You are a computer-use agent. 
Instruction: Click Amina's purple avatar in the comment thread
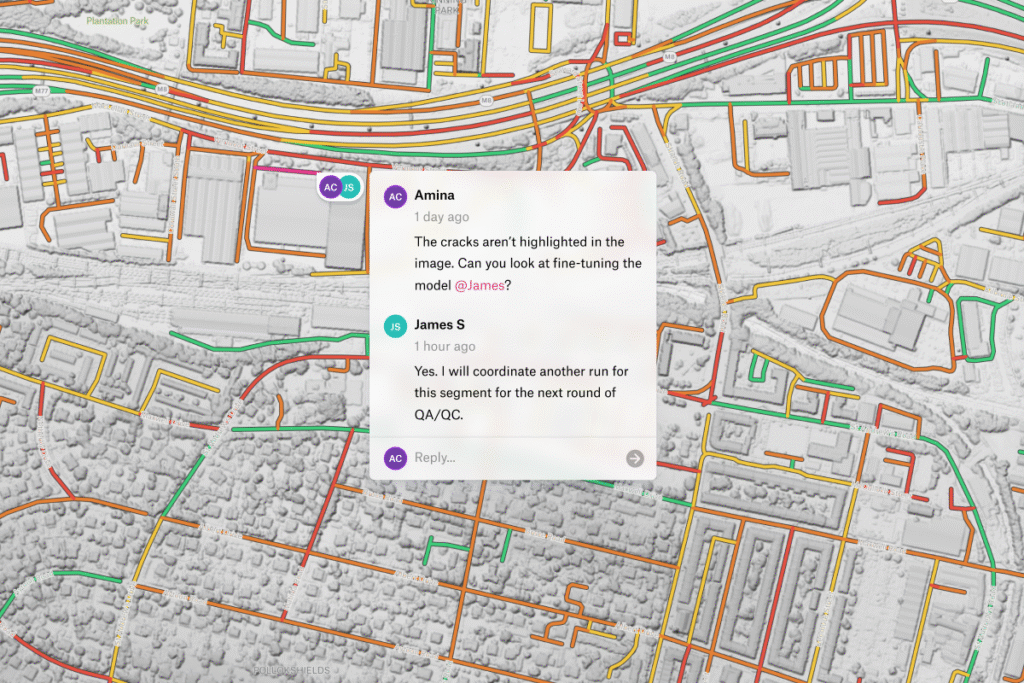[396, 197]
